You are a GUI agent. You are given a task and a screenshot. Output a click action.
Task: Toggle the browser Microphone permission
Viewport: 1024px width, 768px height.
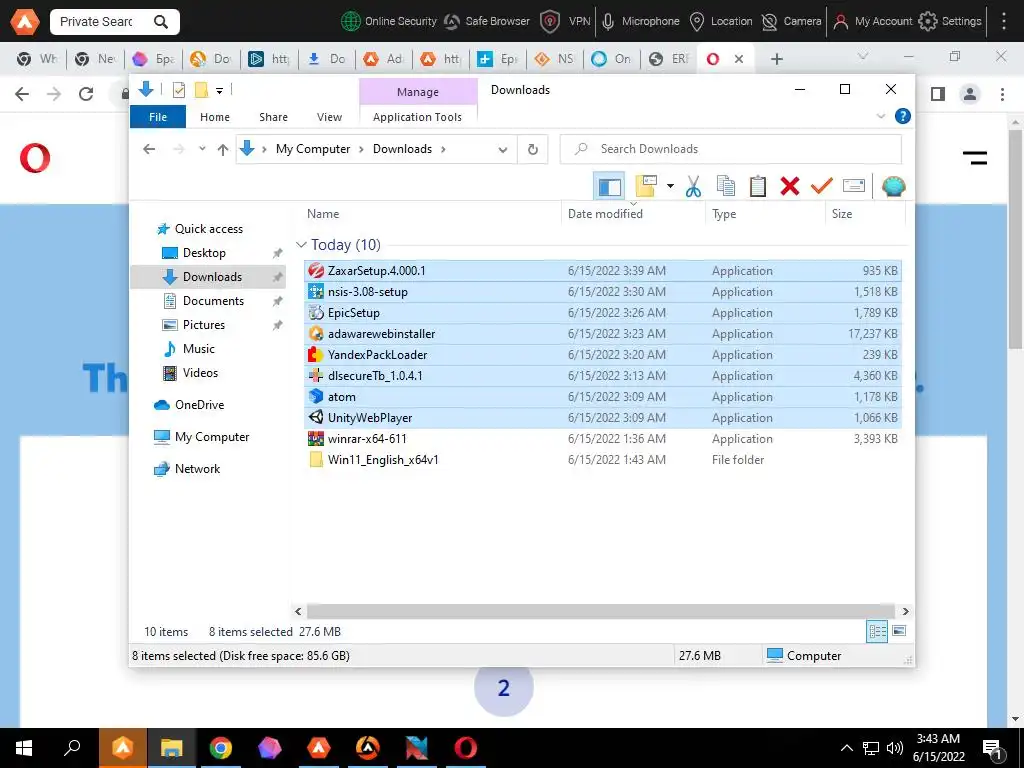(641, 22)
